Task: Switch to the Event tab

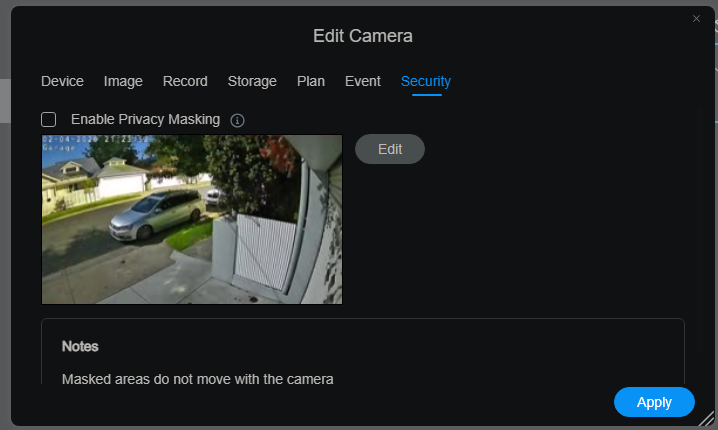Action: (363, 82)
